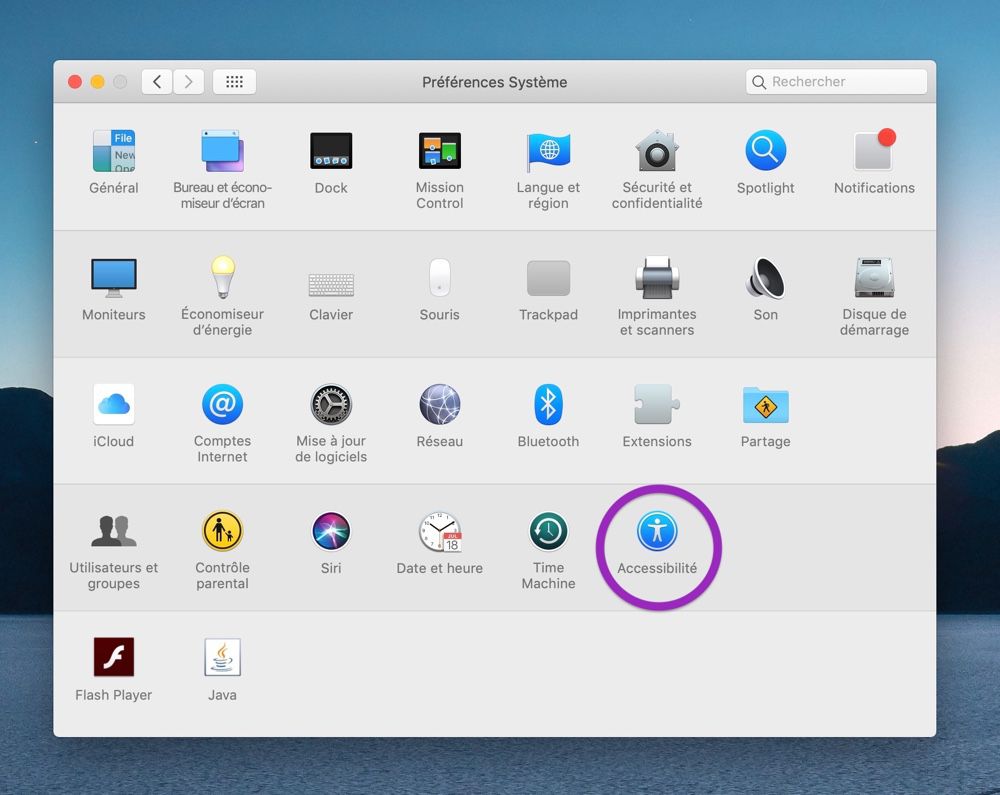This screenshot has width=1000, height=795.
Task: Open the Siri preferences
Action: [x=331, y=531]
